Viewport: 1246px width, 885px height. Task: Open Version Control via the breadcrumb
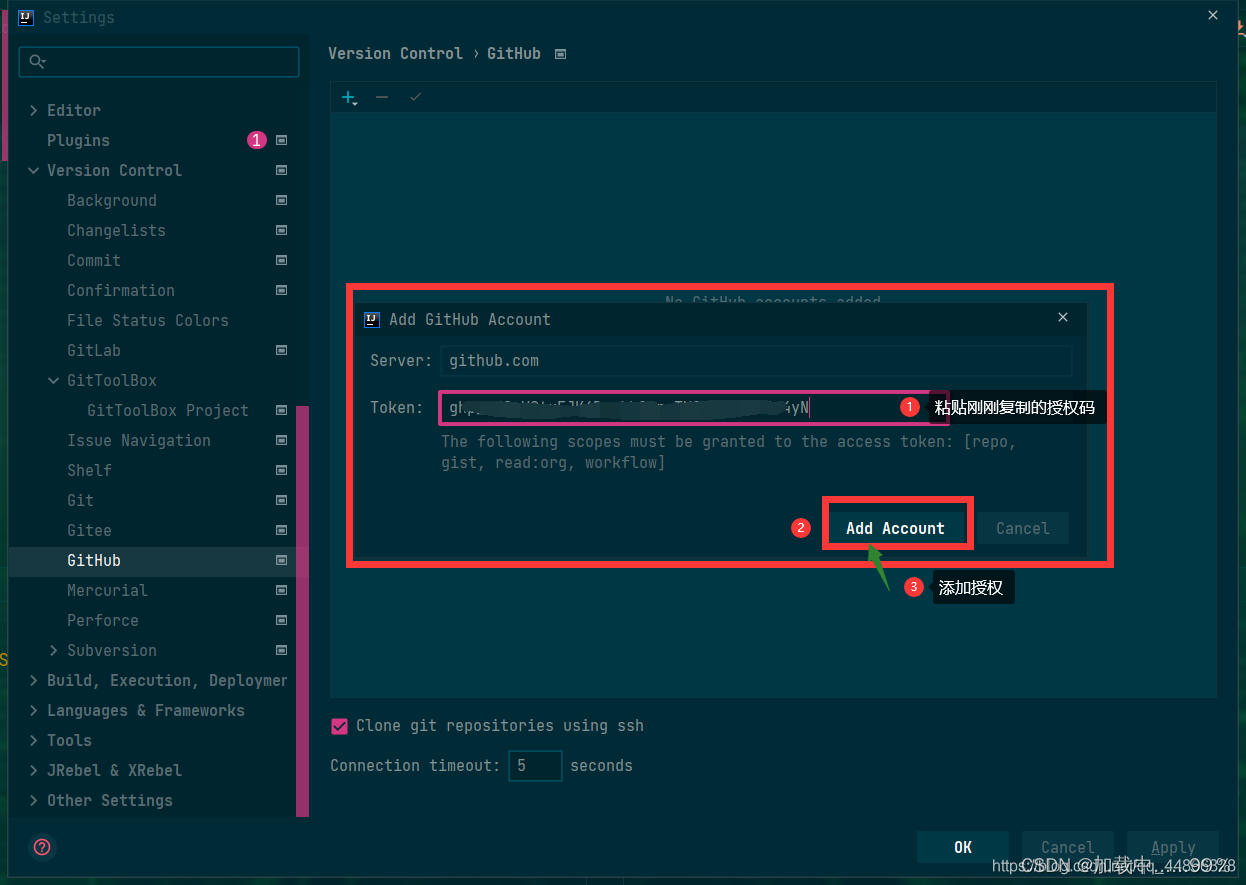point(395,54)
